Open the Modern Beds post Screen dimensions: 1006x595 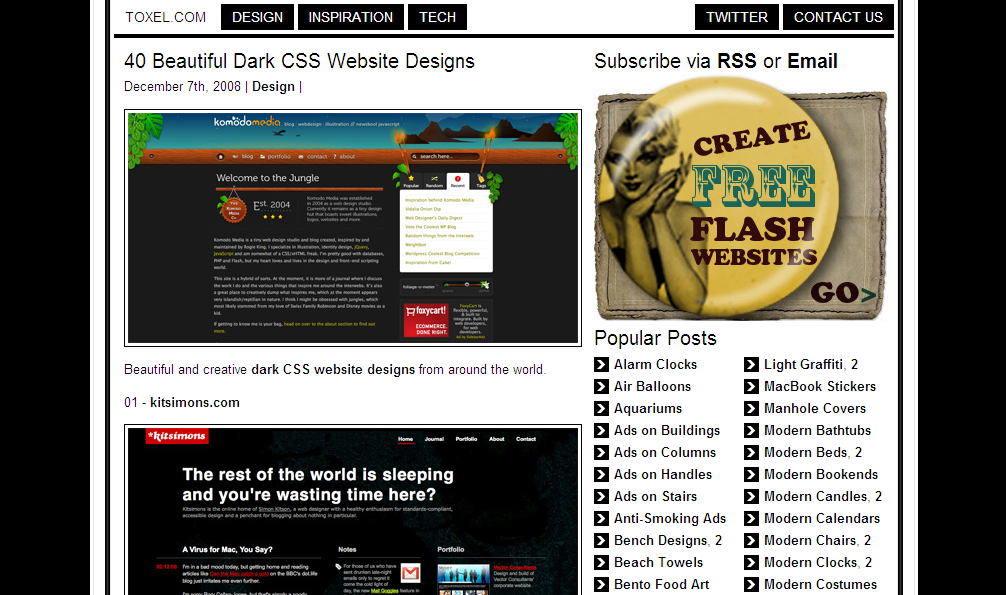(806, 453)
